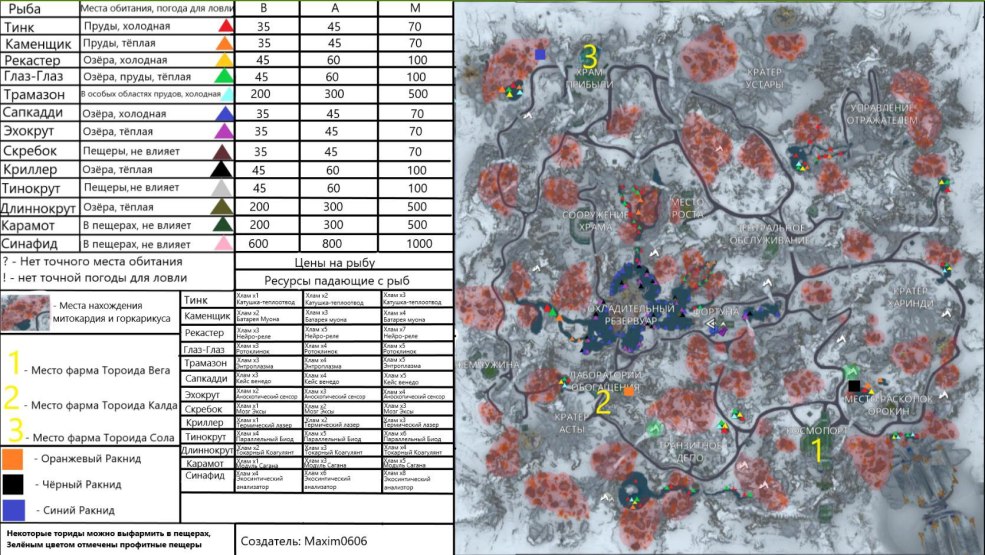Select the green triangle for Глаз-Глаз

225,76
